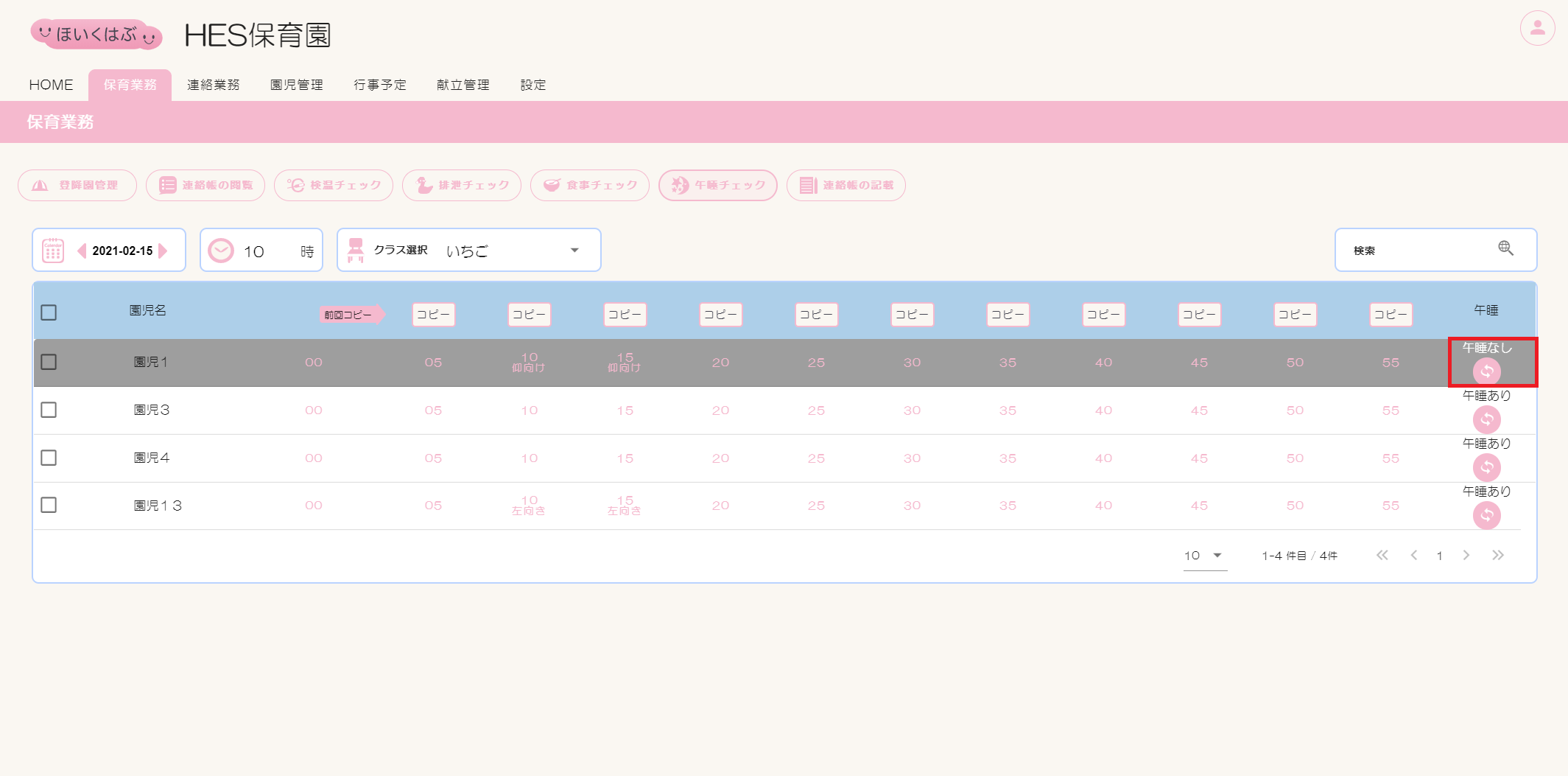The image size is (1568, 776).
Task: Toggle nap status for 園児13
Action: point(1487,515)
